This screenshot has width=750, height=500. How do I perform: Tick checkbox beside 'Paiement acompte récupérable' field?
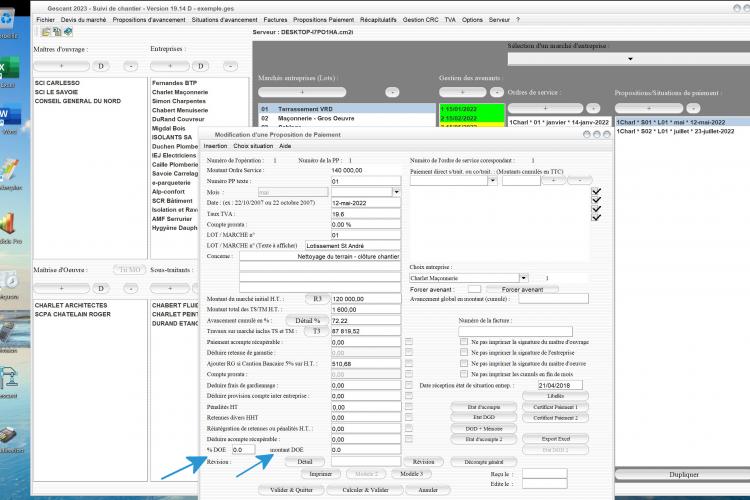[x=408, y=342]
